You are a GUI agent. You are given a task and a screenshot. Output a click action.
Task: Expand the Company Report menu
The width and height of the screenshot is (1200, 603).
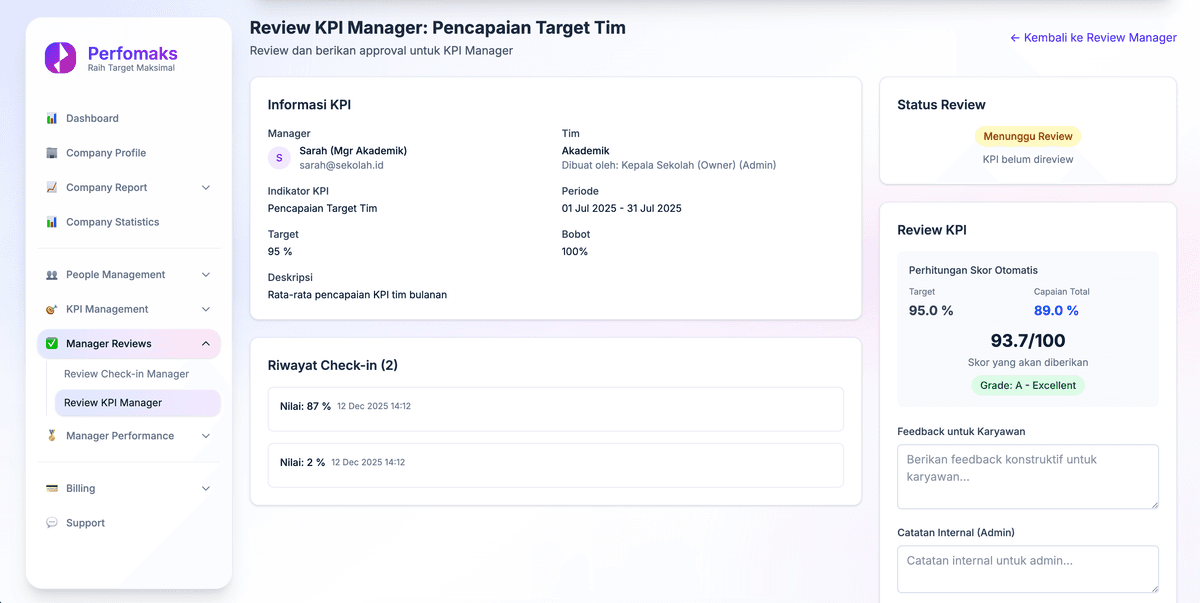pos(207,187)
